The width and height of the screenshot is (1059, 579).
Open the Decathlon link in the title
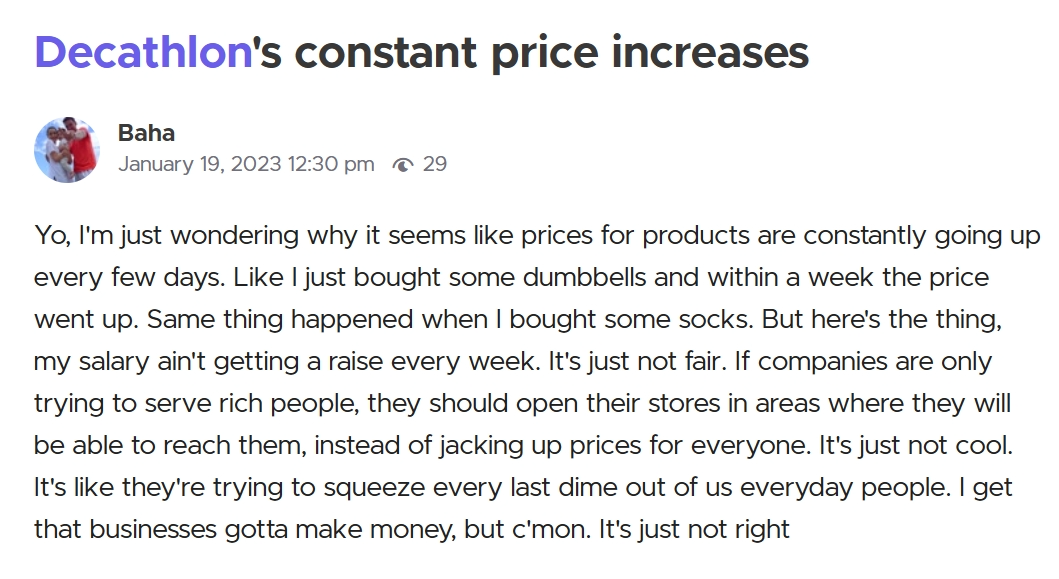pyautogui.click(x=141, y=52)
